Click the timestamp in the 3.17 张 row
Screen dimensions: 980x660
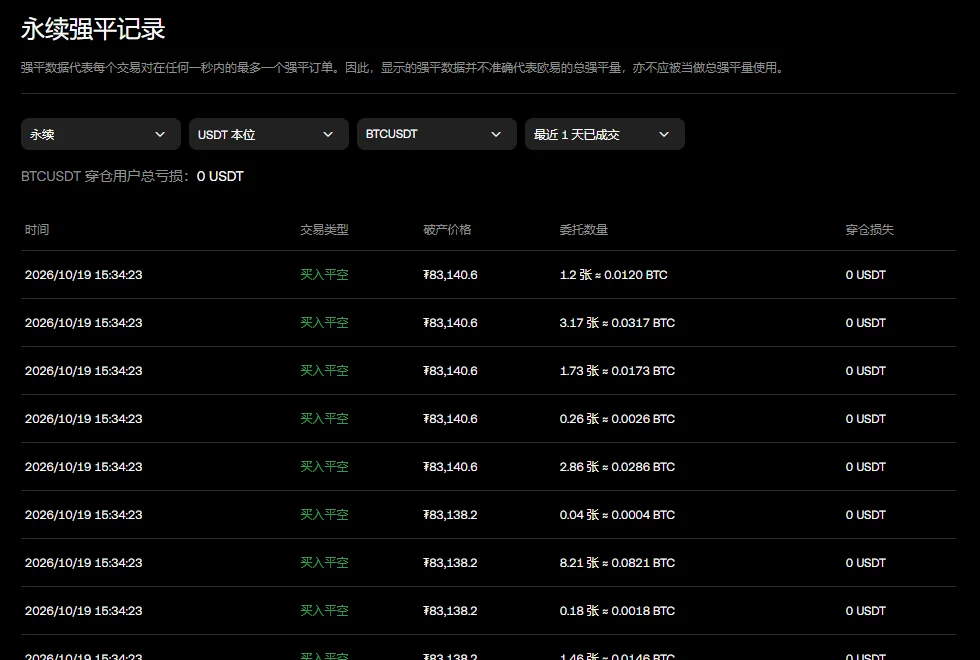(84, 323)
